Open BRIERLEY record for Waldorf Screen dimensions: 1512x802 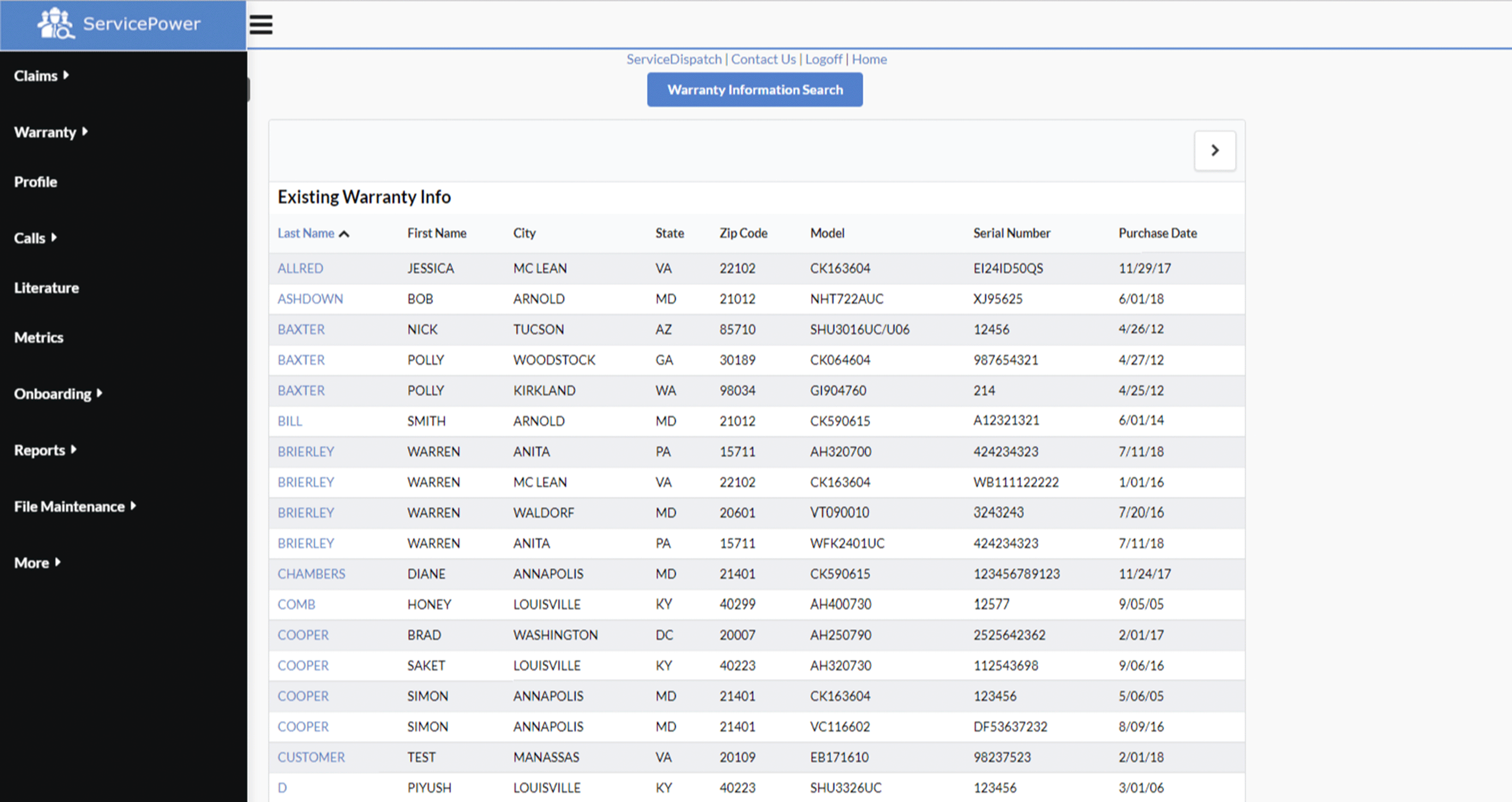click(x=305, y=513)
